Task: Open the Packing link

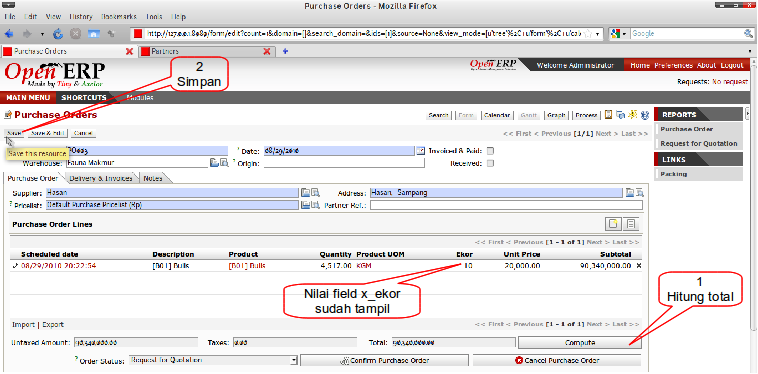Action: click(673, 174)
